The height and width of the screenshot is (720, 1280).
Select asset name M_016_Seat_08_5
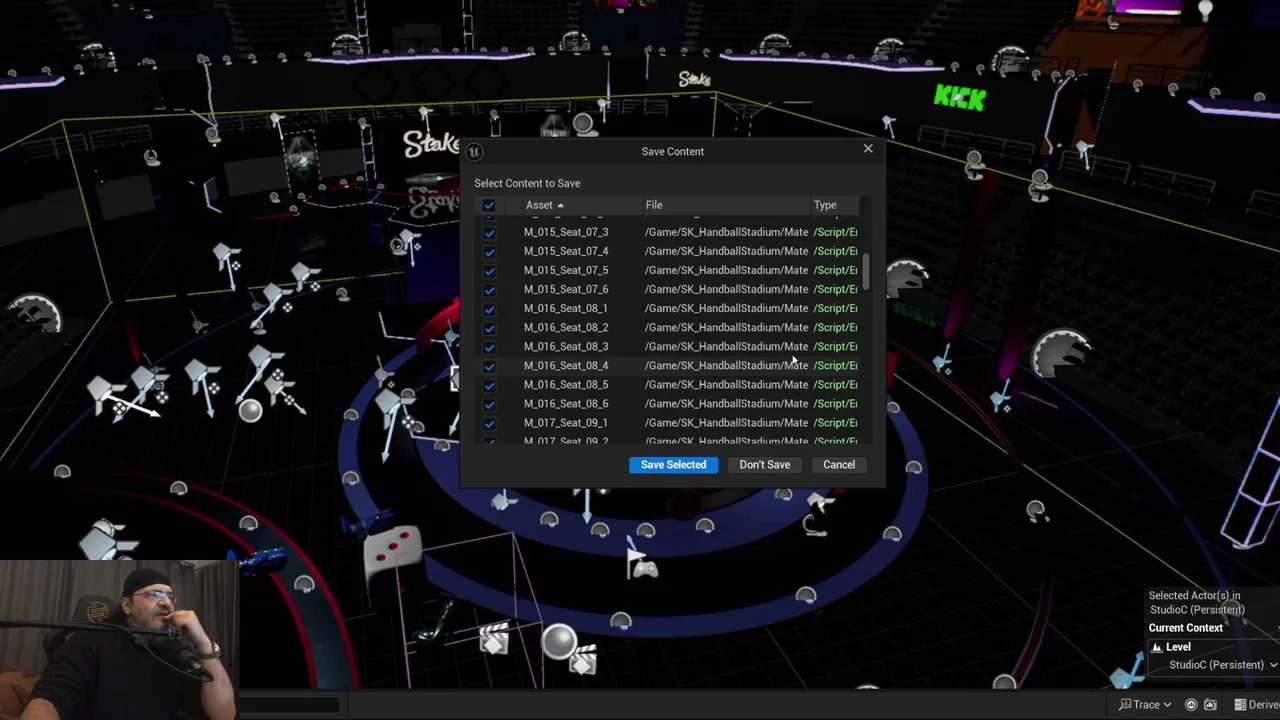coord(566,384)
